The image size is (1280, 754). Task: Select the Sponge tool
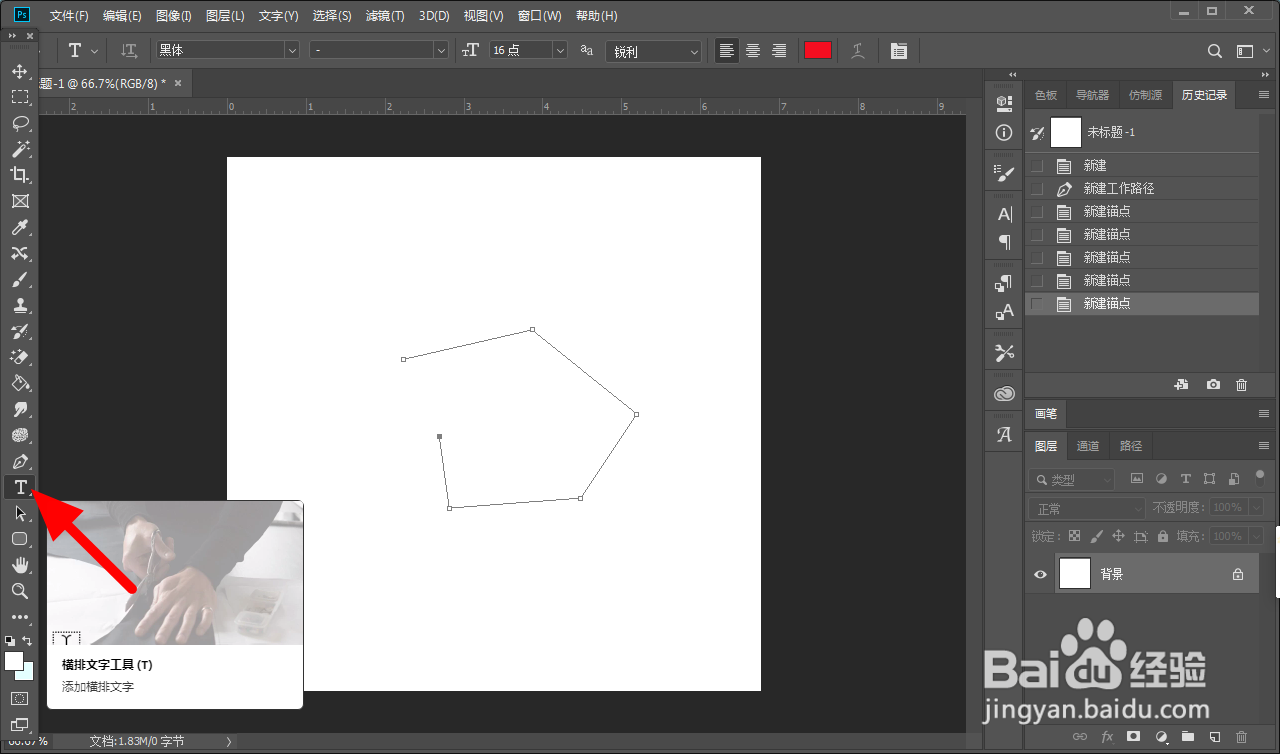pos(19,435)
